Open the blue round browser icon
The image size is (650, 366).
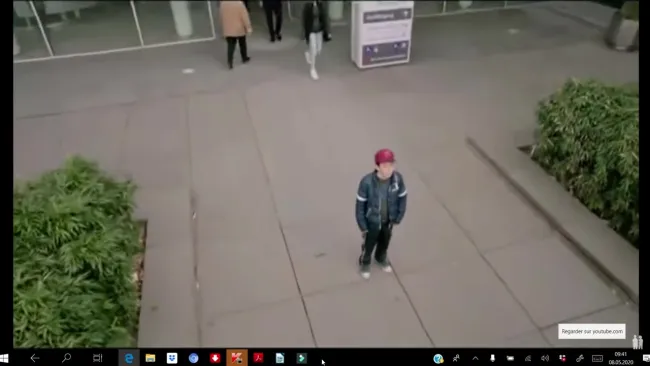coord(194,358)
